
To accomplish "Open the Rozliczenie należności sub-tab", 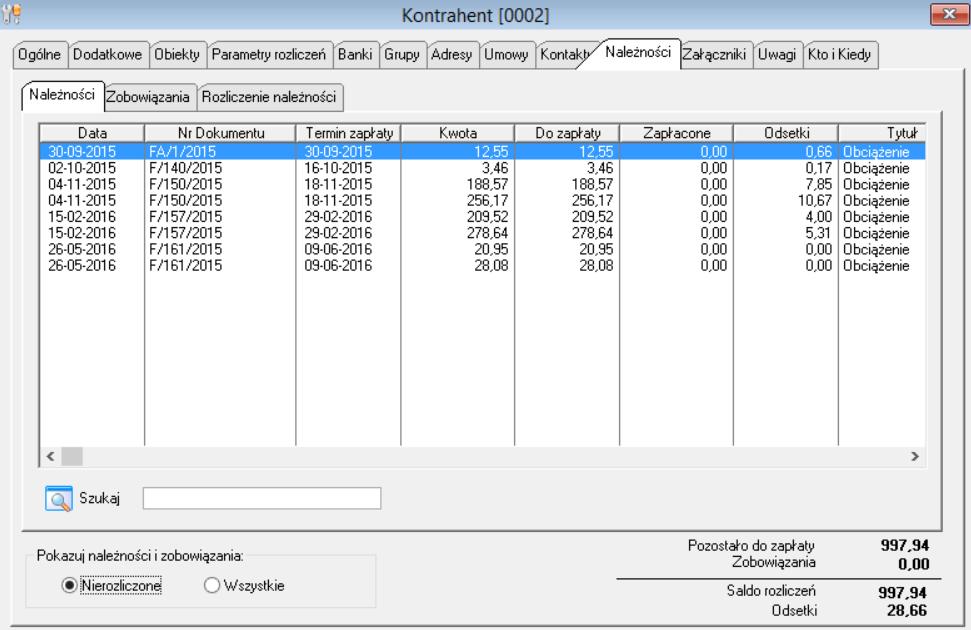I will tap(269, 97).
